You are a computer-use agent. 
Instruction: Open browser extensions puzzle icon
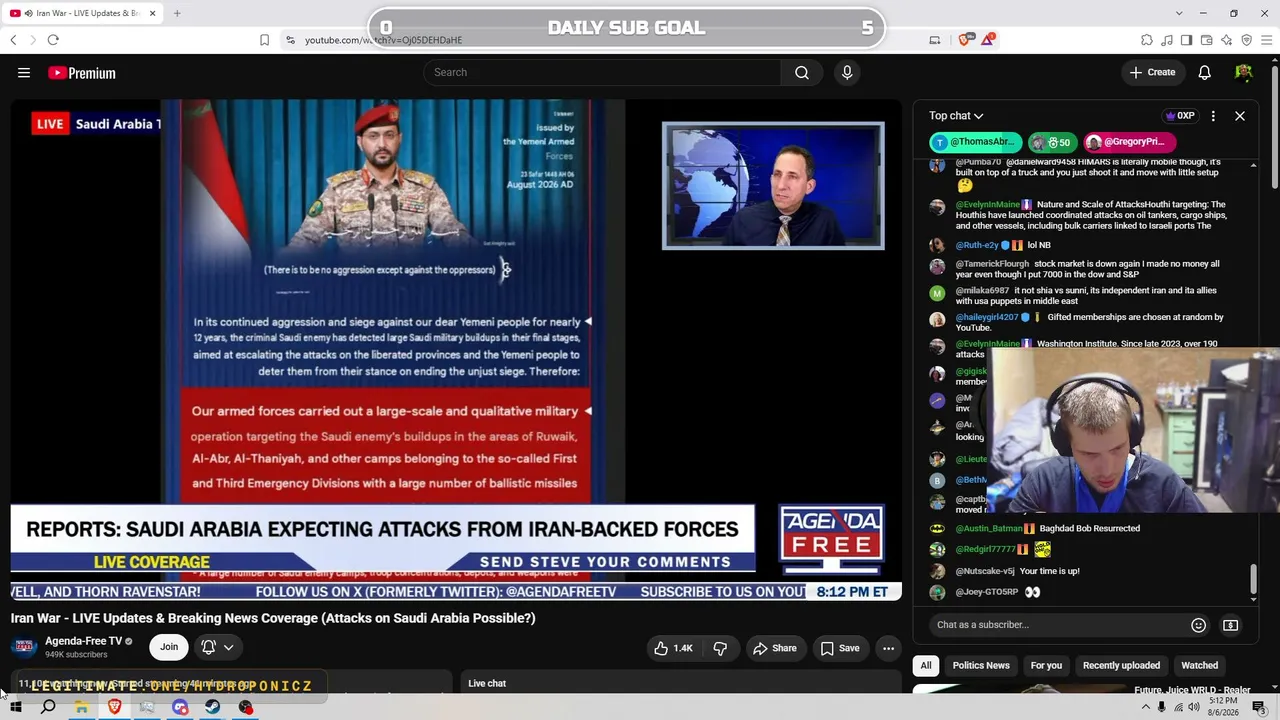(1147, 40)
